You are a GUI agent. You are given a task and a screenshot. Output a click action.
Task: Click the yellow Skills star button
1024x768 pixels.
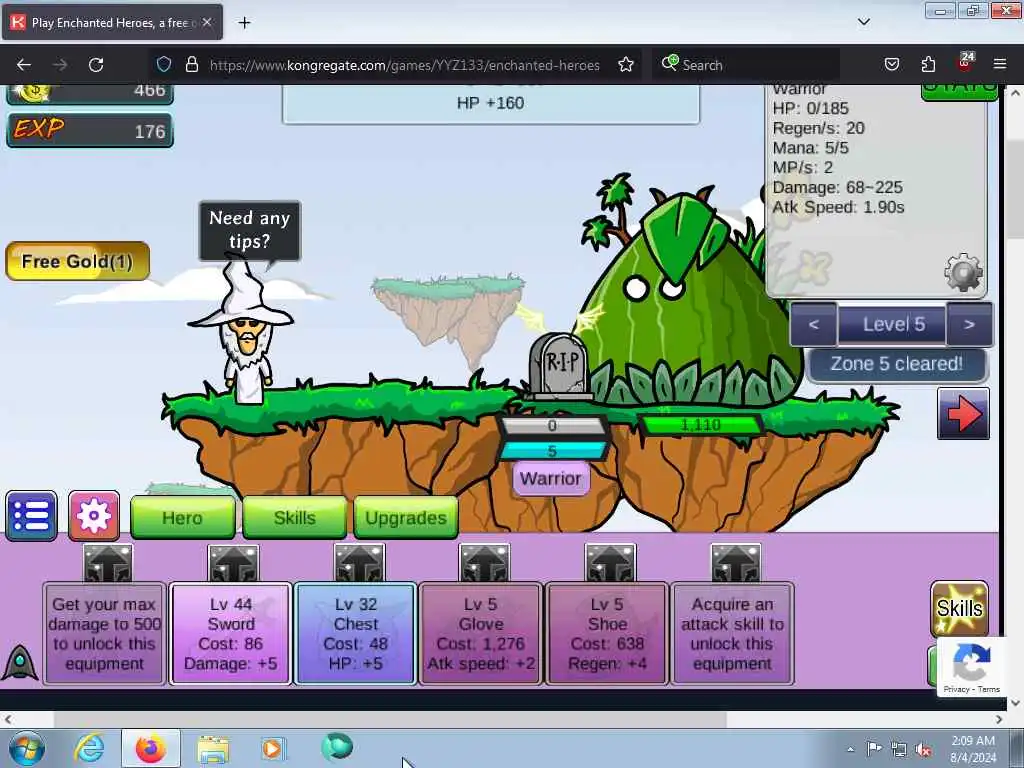point(959,609)
